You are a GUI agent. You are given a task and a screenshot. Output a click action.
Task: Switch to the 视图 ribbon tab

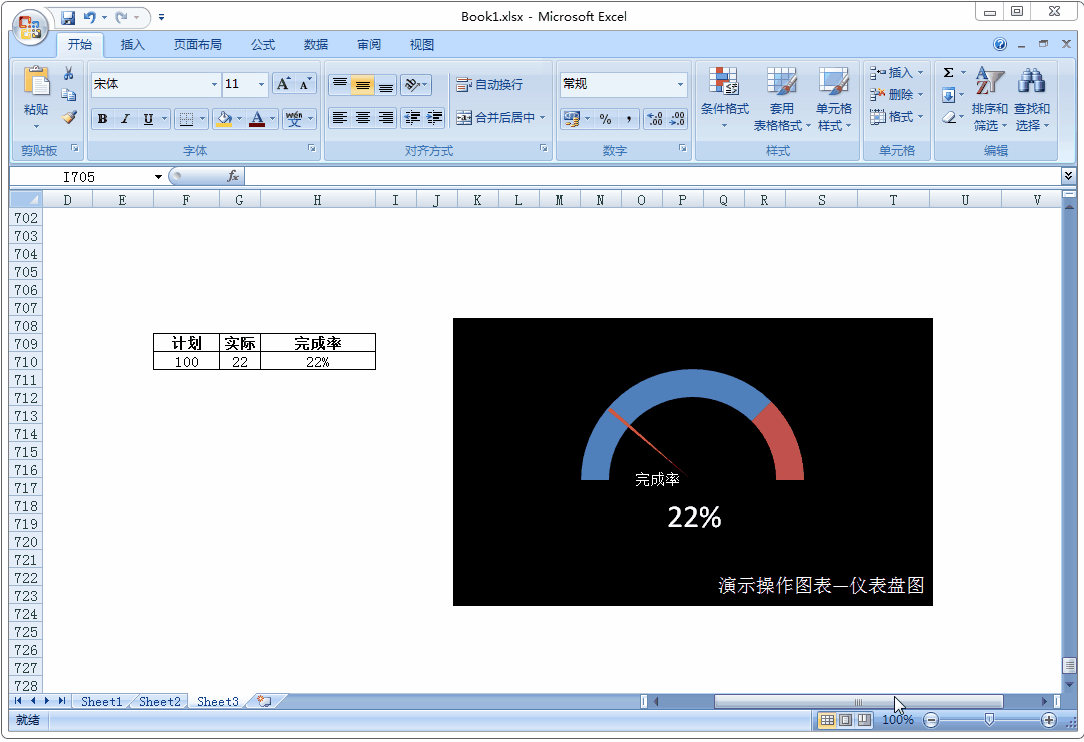(422, 45)
